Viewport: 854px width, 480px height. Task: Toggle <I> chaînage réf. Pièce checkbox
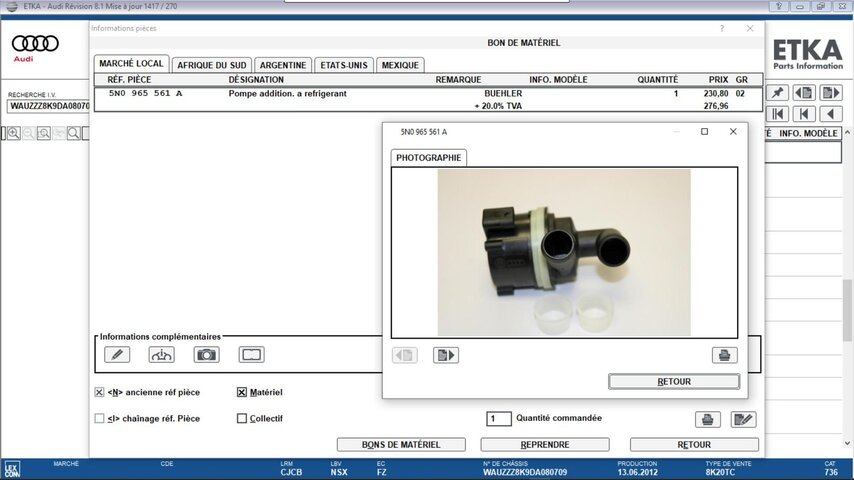99,418
